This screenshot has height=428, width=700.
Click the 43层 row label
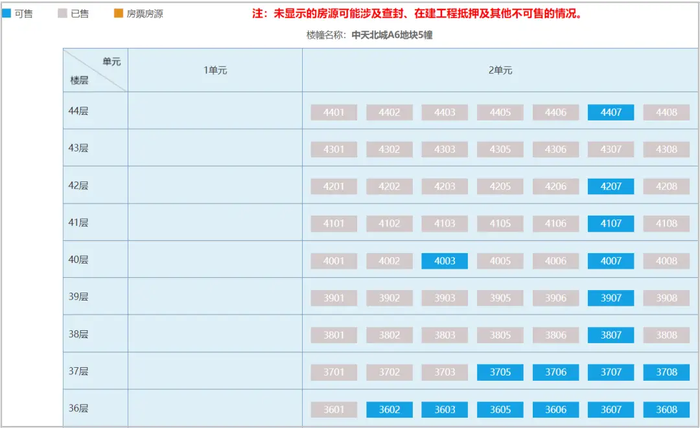[78, 148]
